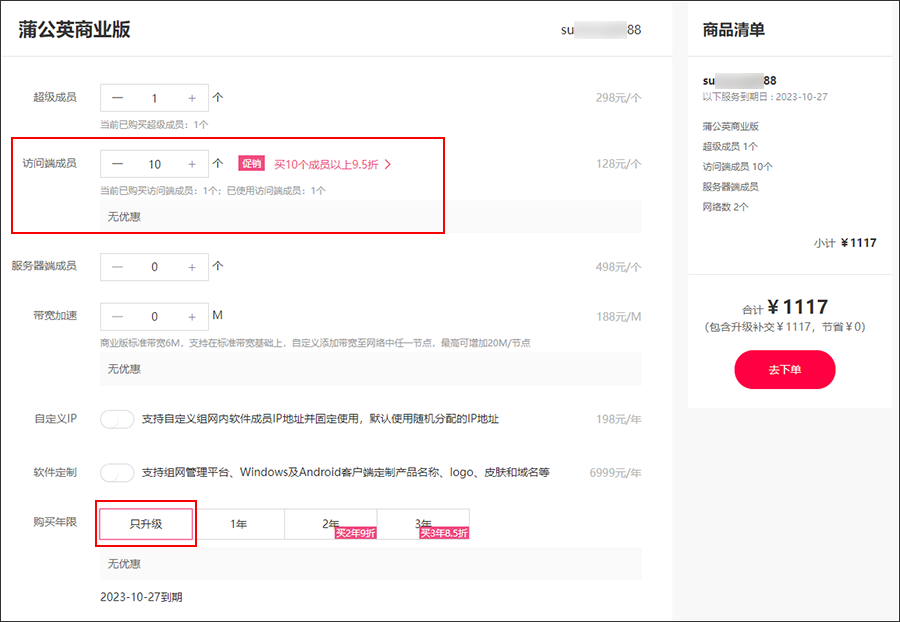Click the 无优惠 box under 购买年限

[x=370, y=563]
